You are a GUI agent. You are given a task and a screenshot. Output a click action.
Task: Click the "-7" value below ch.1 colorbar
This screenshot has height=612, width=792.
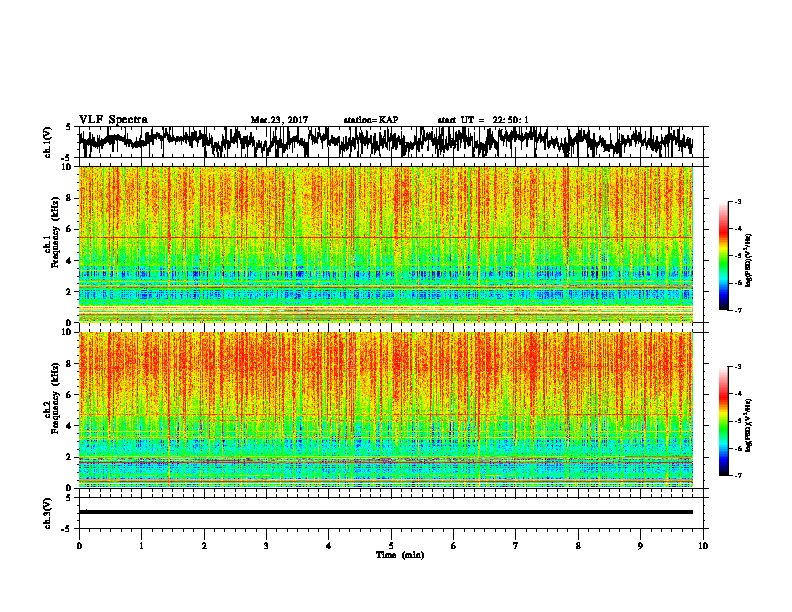(737, 310)
